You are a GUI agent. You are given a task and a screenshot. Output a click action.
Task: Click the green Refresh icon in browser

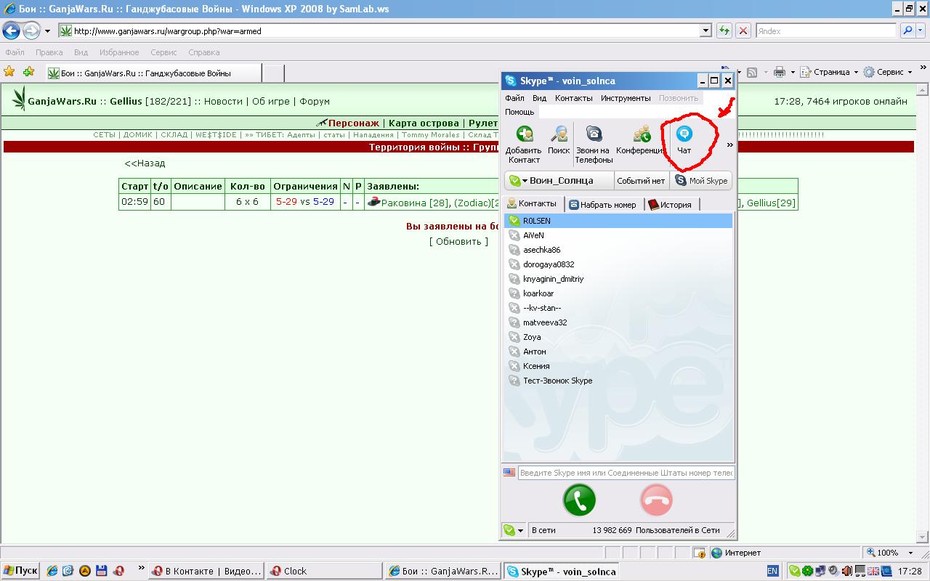pyautogui.click(x=724, y=31)
